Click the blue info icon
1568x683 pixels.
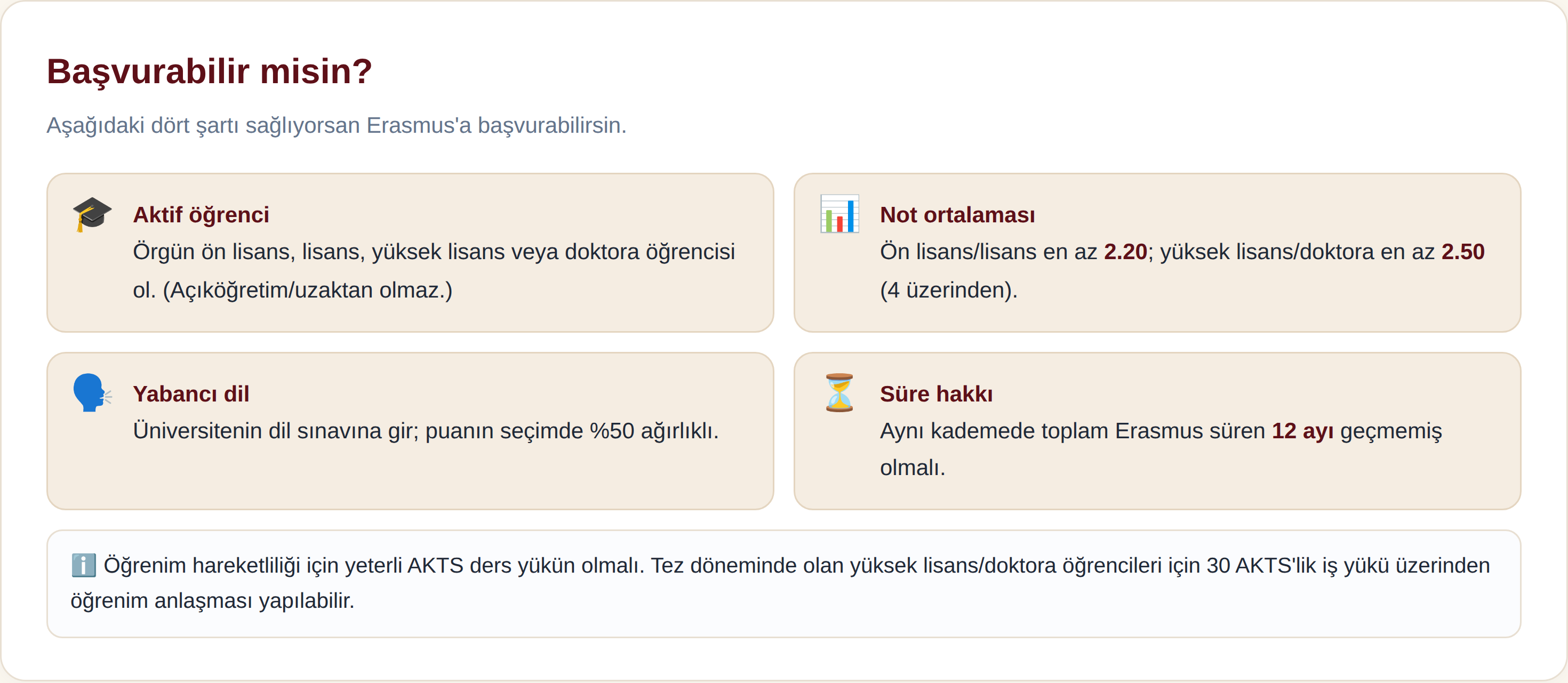click(x=83, y=565)
